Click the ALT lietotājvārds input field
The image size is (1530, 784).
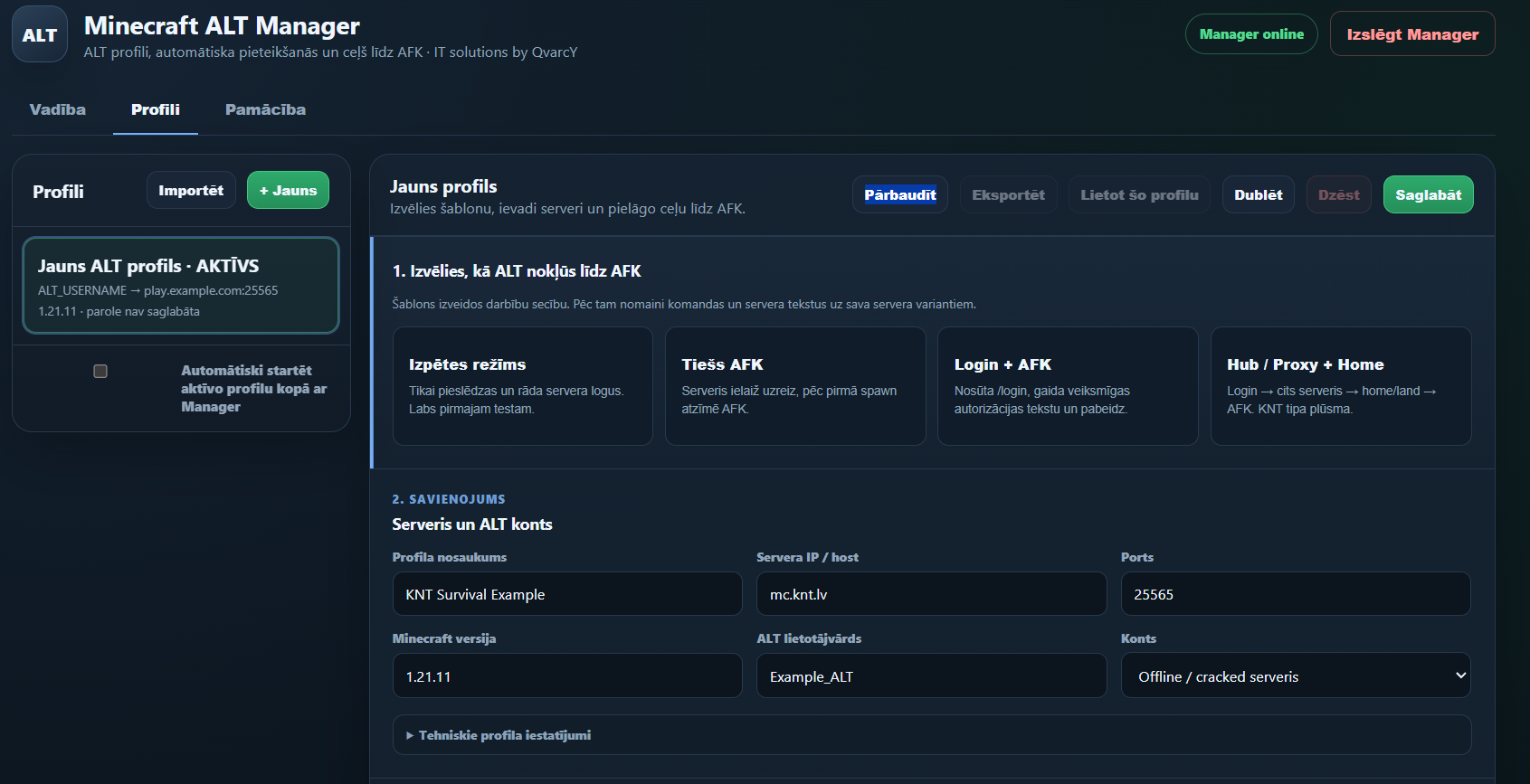(932, 675)
